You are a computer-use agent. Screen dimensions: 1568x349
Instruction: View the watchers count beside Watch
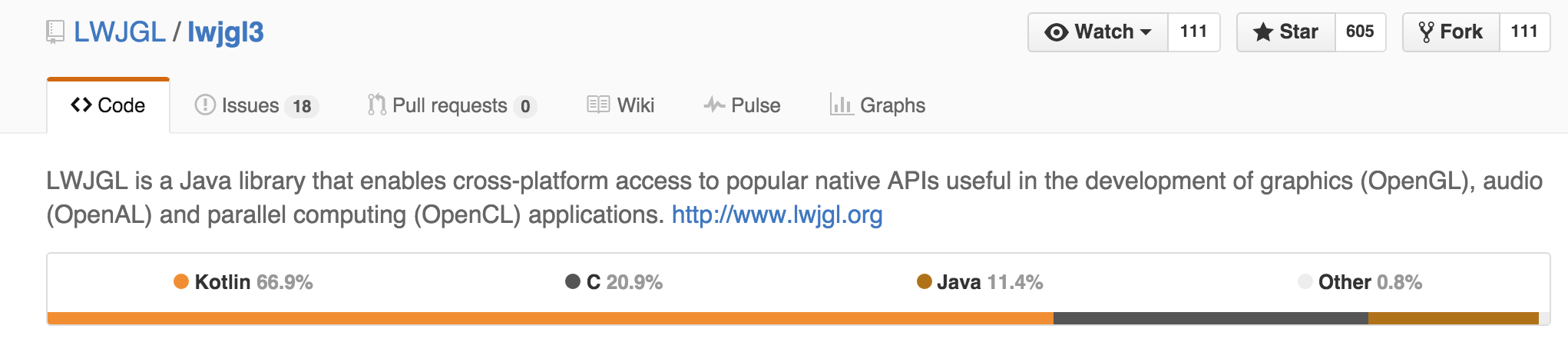[1193, 32]
